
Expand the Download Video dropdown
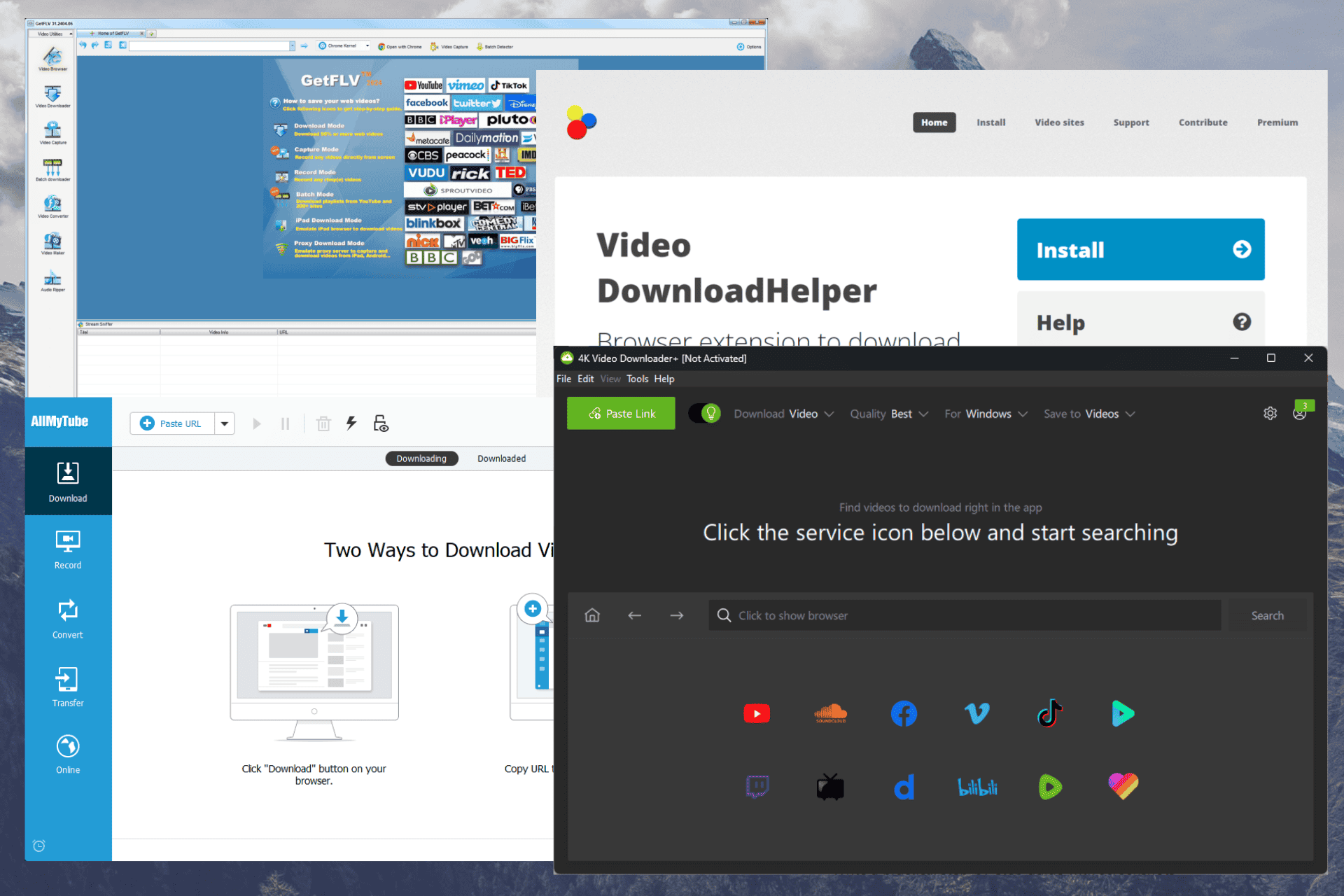point(783,414)
